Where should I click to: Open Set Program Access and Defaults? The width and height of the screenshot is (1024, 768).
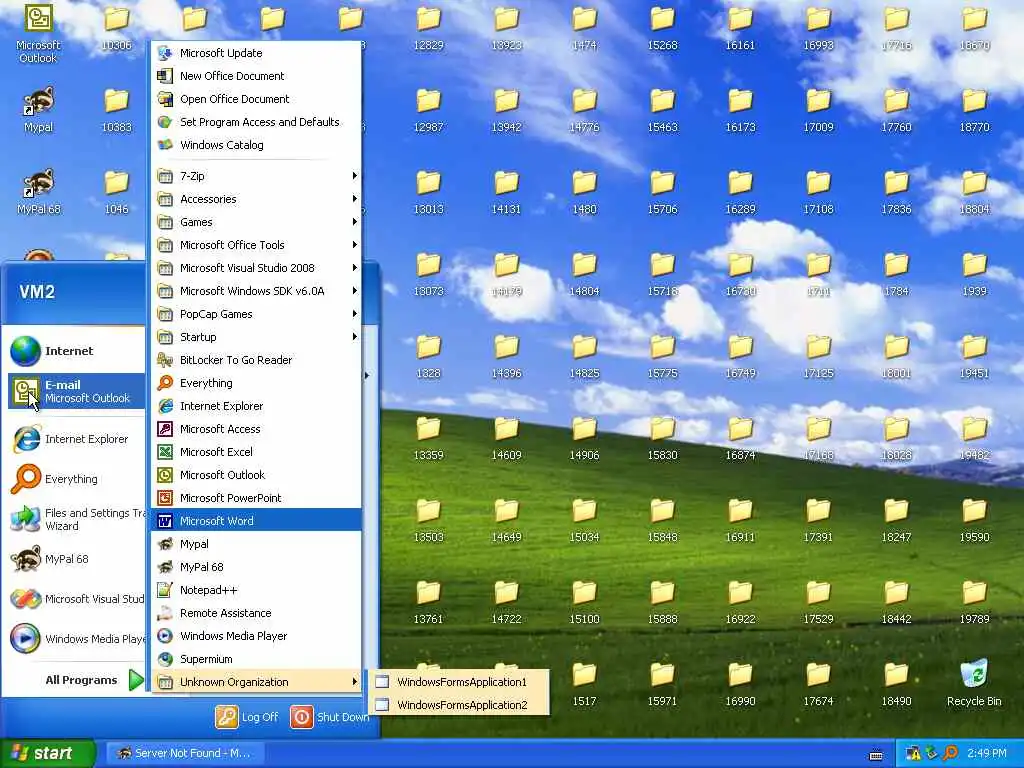coord(256,121)
